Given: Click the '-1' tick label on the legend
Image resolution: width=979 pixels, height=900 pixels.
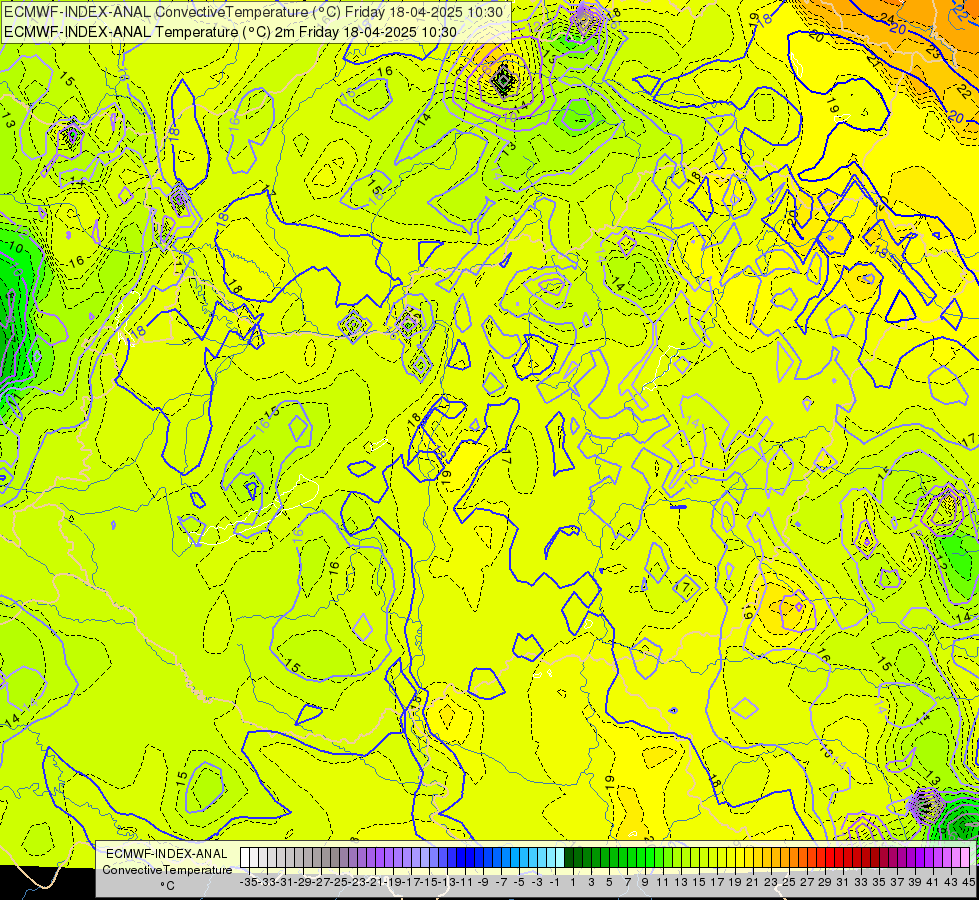Looking at the screenshot, I should pyautogui.click(x=554, y=882).
